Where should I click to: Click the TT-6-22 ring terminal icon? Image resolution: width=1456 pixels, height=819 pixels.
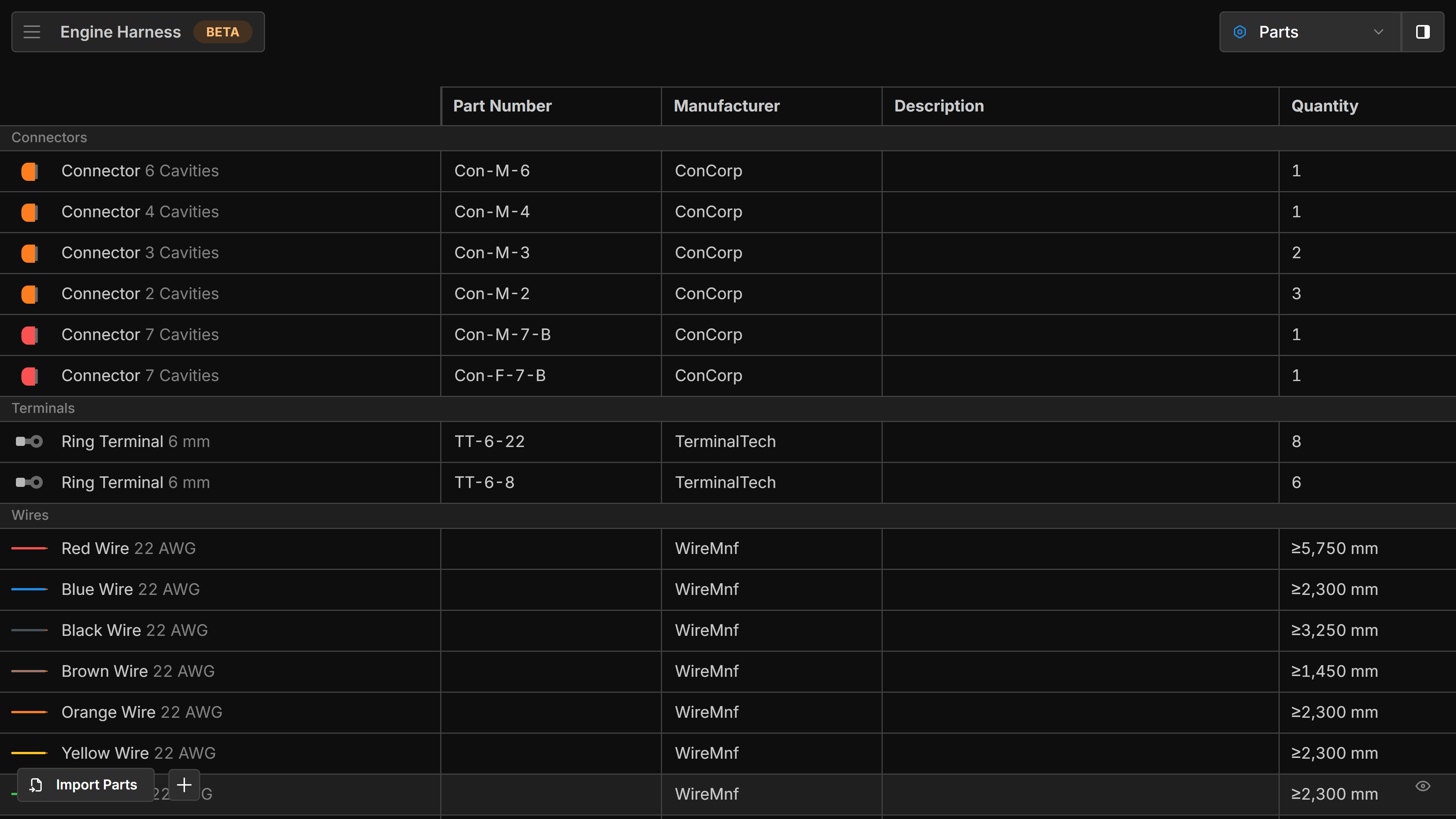(30, 441)
